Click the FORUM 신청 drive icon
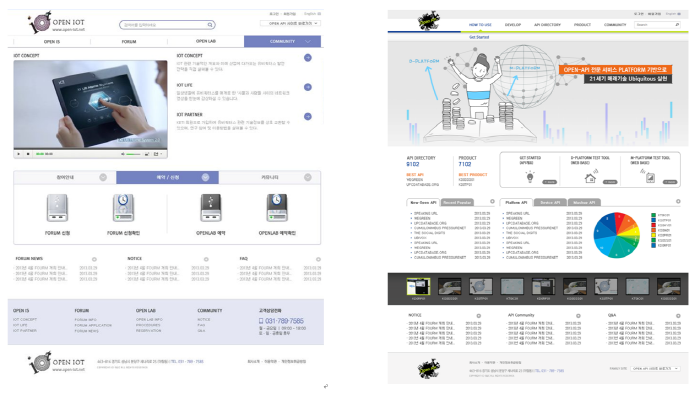 pyautogui.click(x=57, y=208)
